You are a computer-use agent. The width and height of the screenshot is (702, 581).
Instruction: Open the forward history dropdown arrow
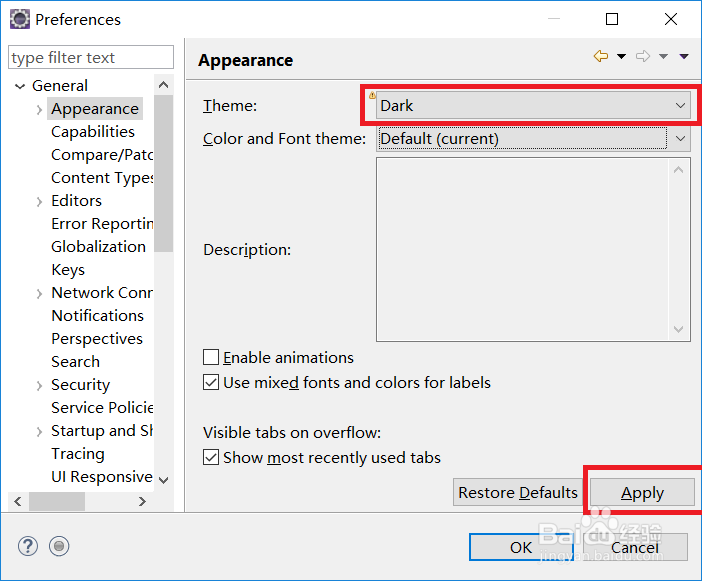[664, 57]
